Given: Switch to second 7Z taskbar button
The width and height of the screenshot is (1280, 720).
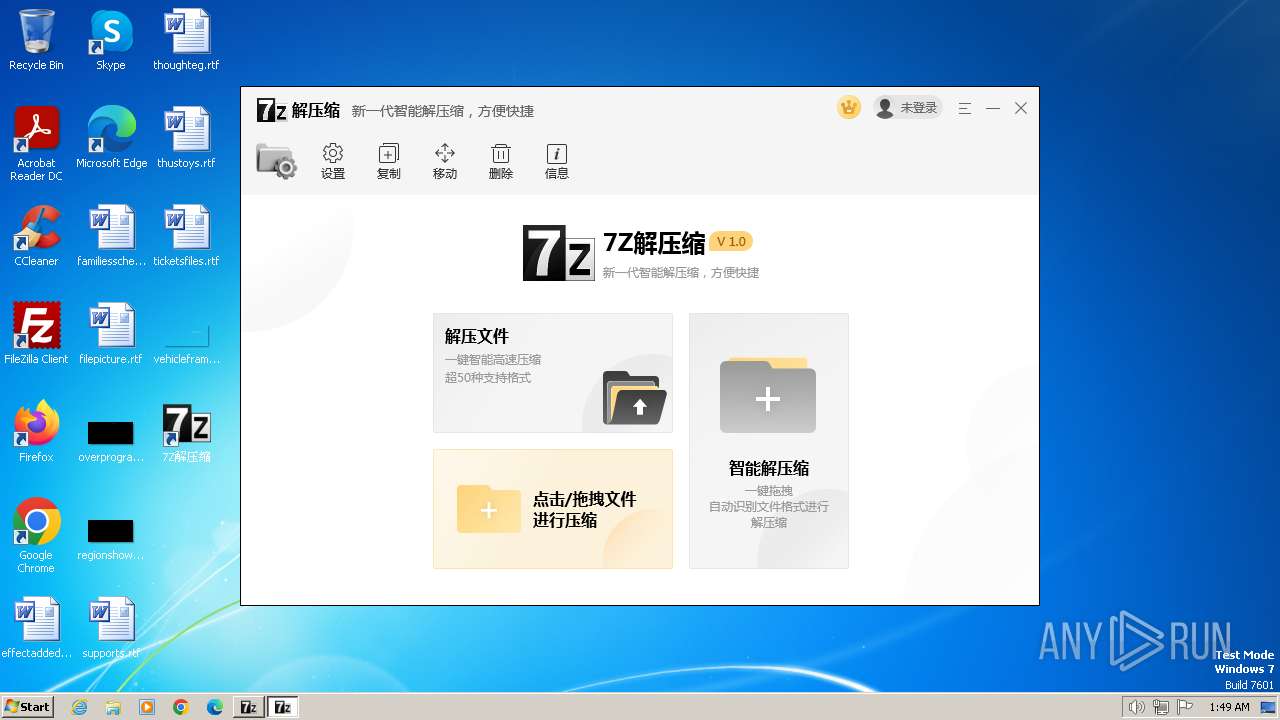Looking at the screenshot, I should (283, 707).
